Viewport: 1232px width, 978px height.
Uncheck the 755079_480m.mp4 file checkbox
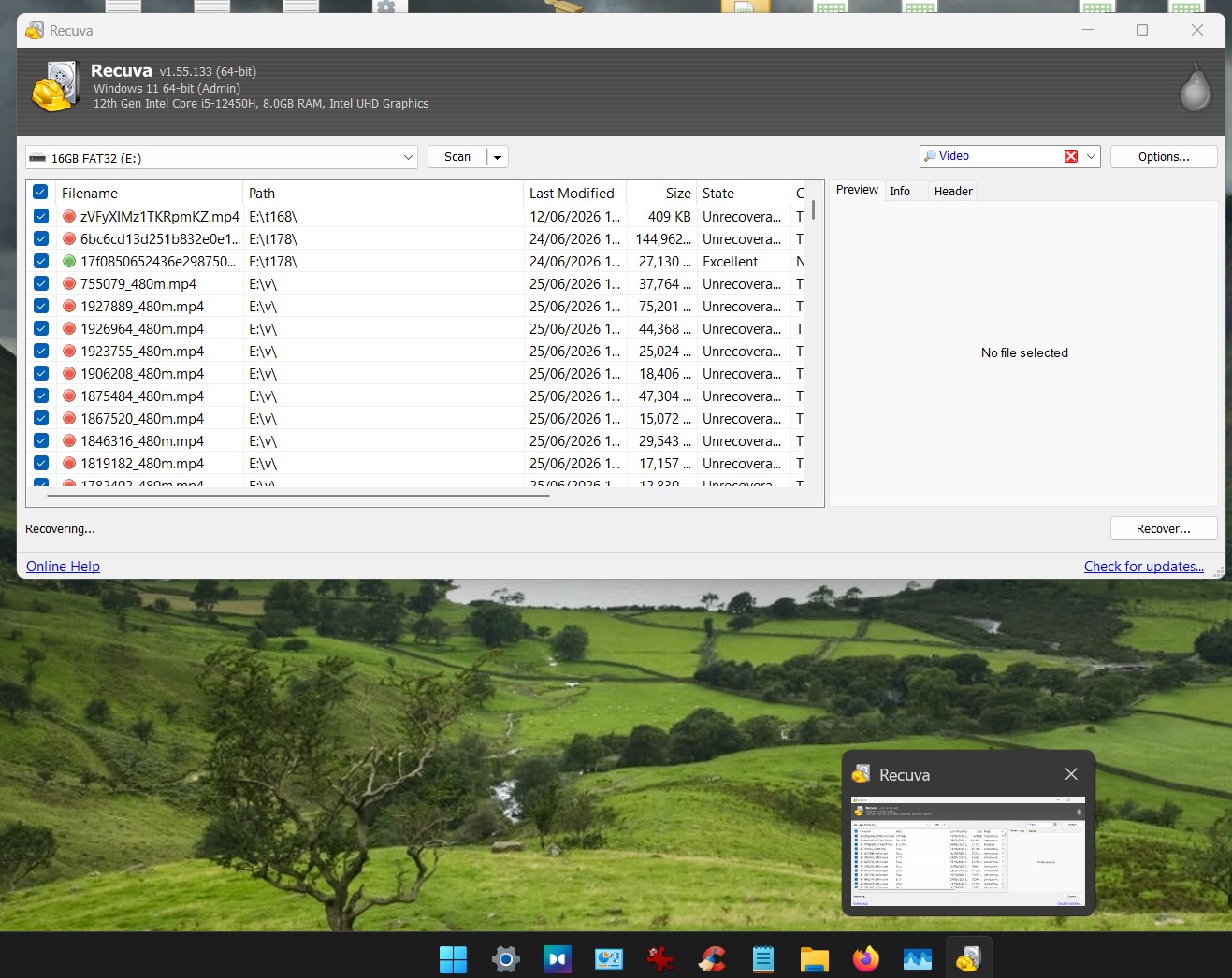coord(40,283)
